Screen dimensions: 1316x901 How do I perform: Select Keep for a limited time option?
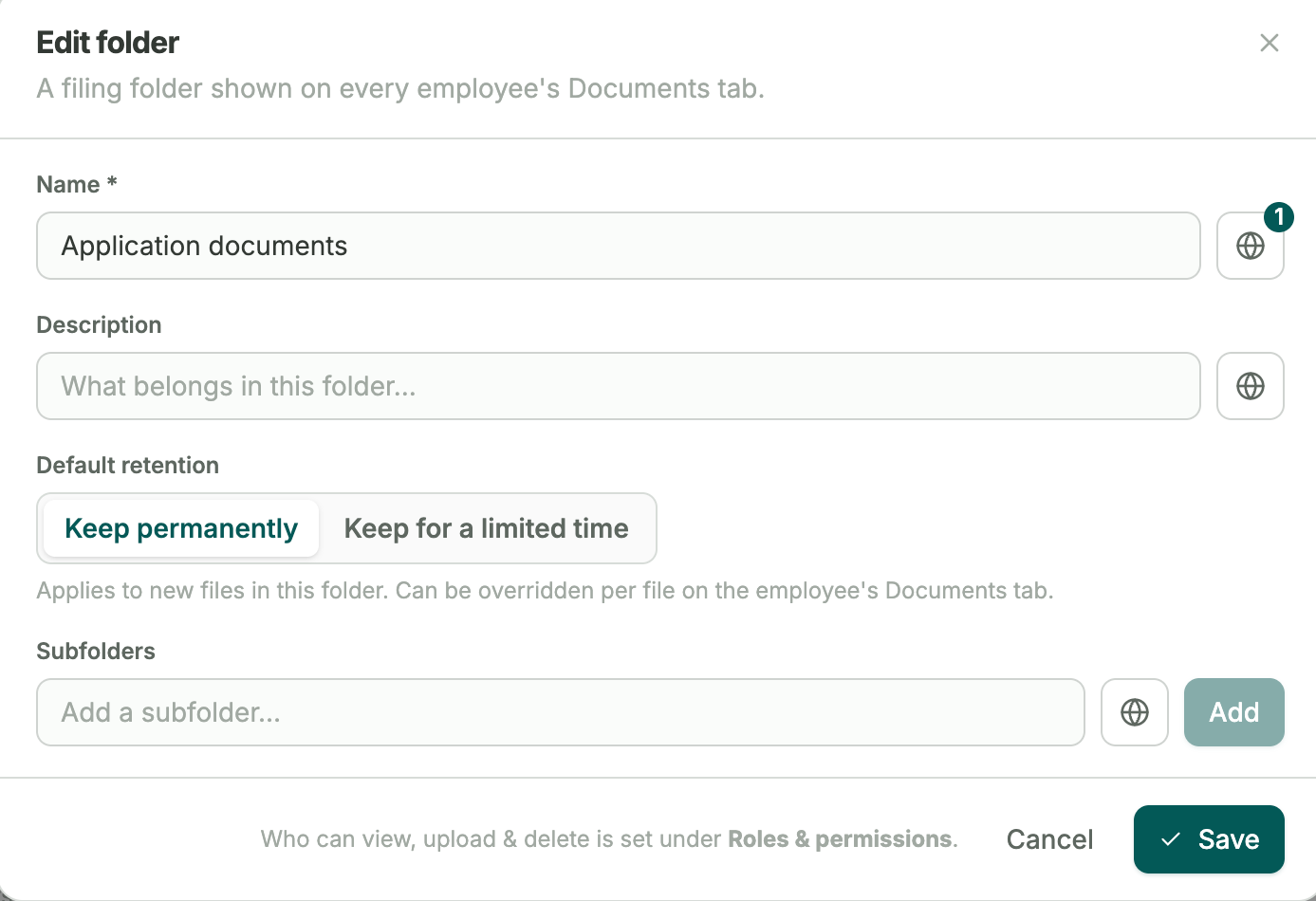(486, 528)
